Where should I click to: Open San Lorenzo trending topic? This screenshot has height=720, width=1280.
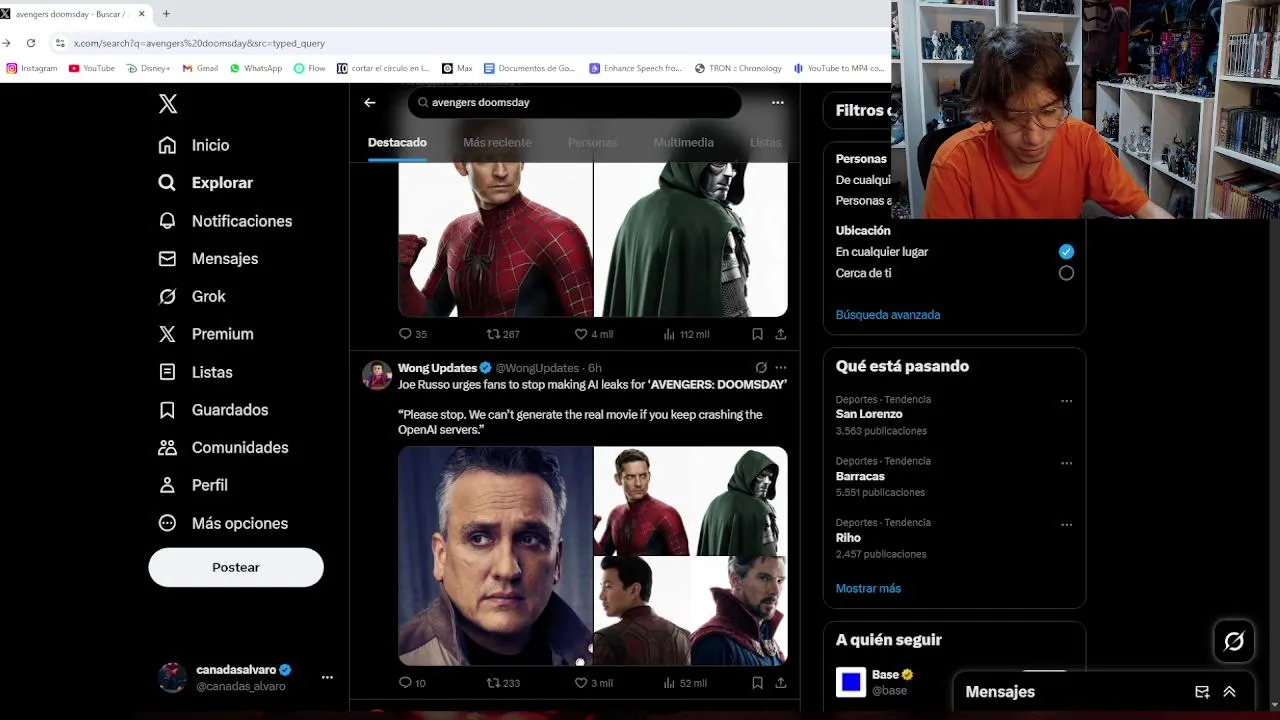[869, 414]
